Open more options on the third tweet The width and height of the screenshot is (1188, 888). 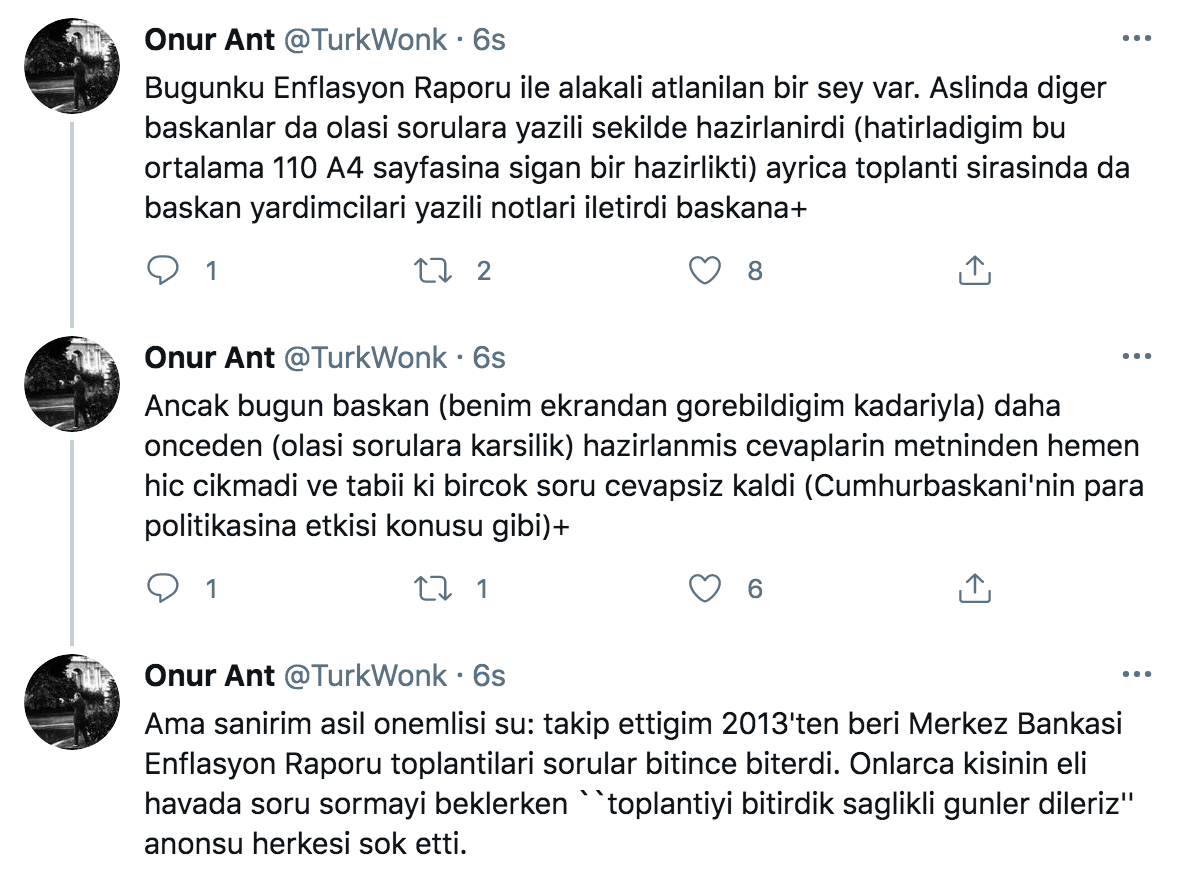pyautogui.click(x=1137, y=676)
